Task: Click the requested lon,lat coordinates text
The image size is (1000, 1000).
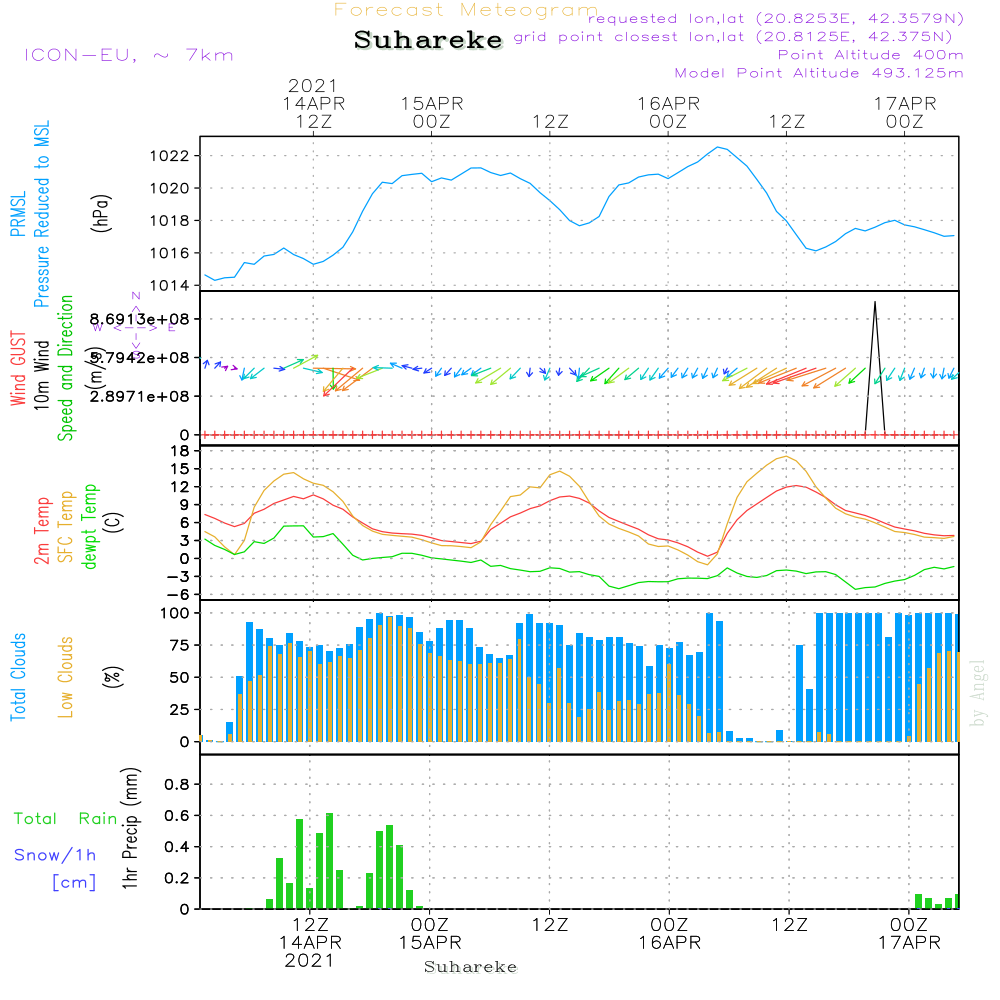Action: pos(776,19)
